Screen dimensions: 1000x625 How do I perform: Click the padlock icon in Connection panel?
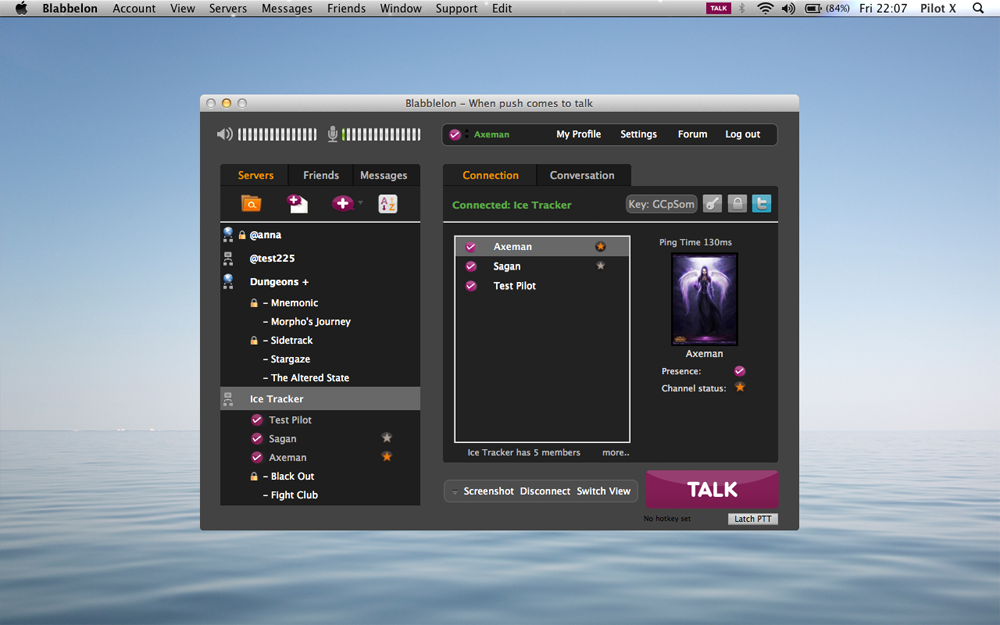pyautogui.click(x=737, y=204)
